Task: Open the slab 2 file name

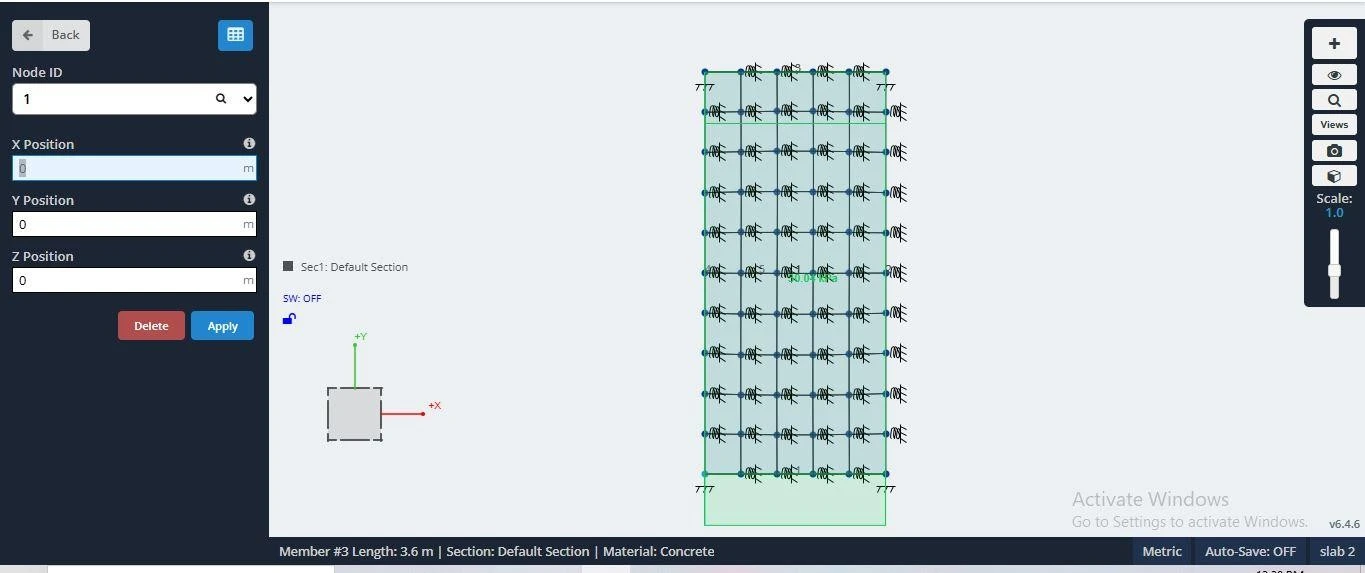Action: 1337,551
